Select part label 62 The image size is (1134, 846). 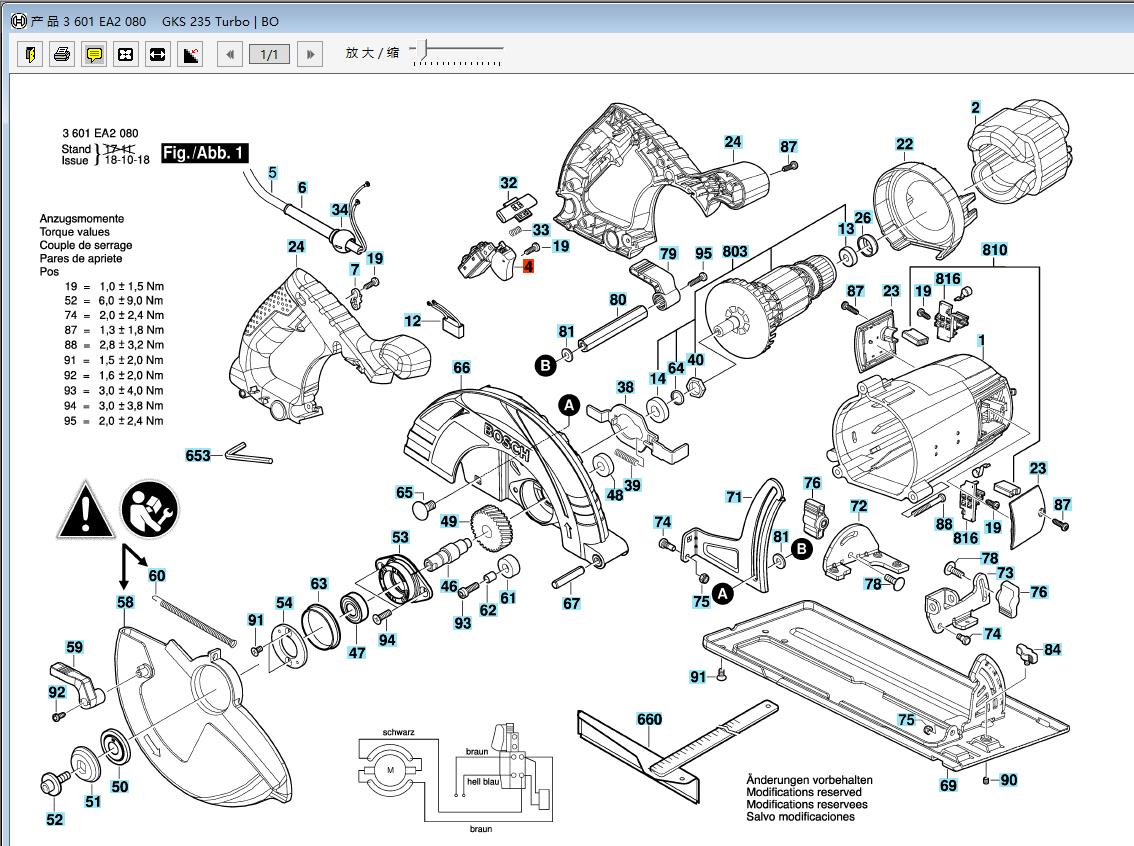point(488,610)
